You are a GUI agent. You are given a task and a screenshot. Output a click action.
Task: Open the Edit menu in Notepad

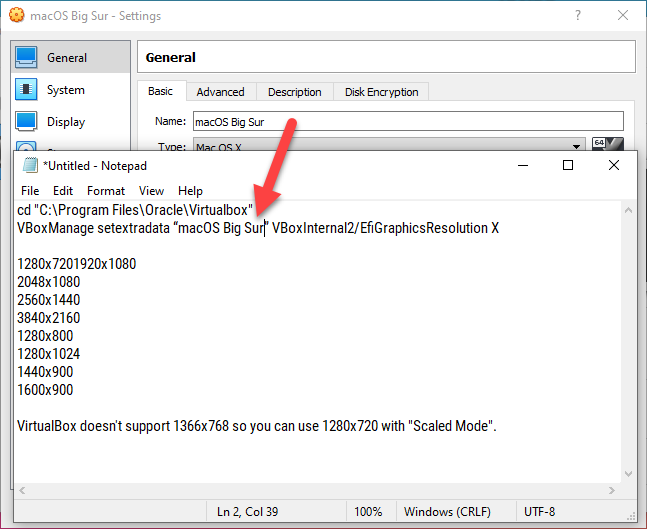[63, 190]
